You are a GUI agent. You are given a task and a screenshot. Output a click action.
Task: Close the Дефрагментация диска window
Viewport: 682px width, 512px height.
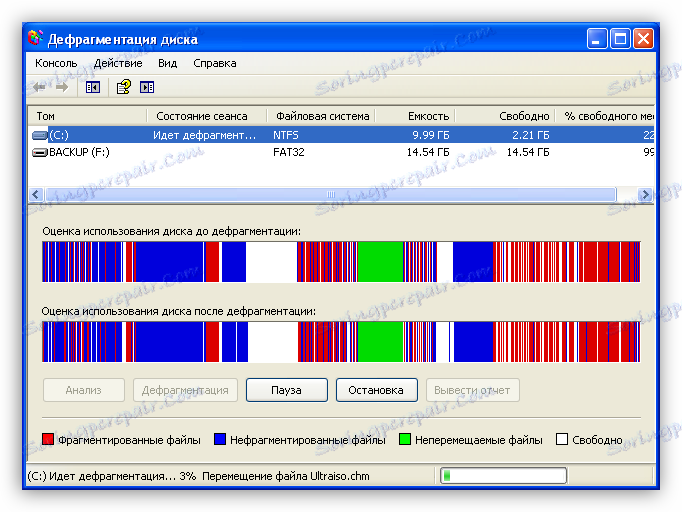tap(643, 39)
